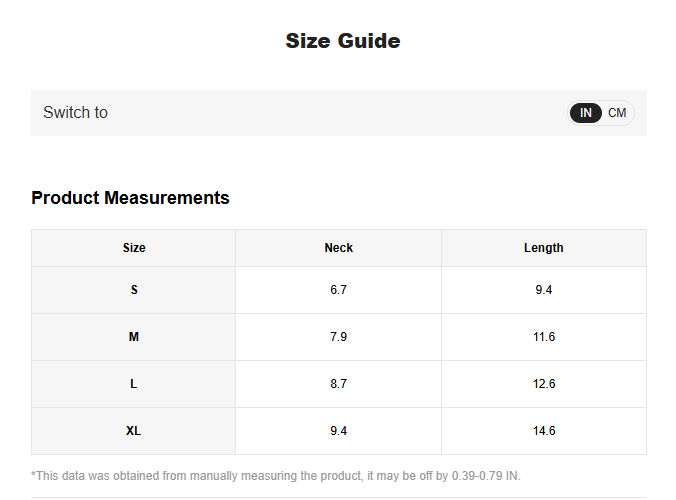This screenshot has width=676, height=500.
Task: Select the XL size row label
Action: 134,431
